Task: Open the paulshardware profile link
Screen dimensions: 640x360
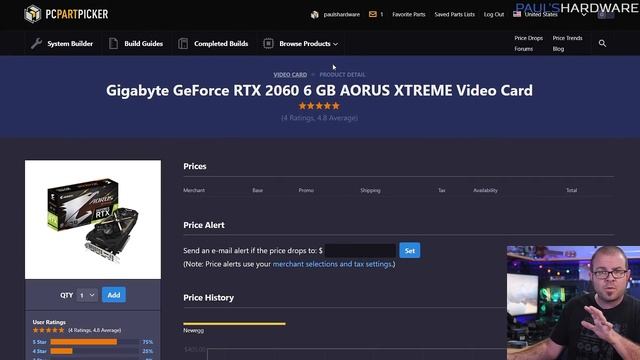Action: pos(342,14)
